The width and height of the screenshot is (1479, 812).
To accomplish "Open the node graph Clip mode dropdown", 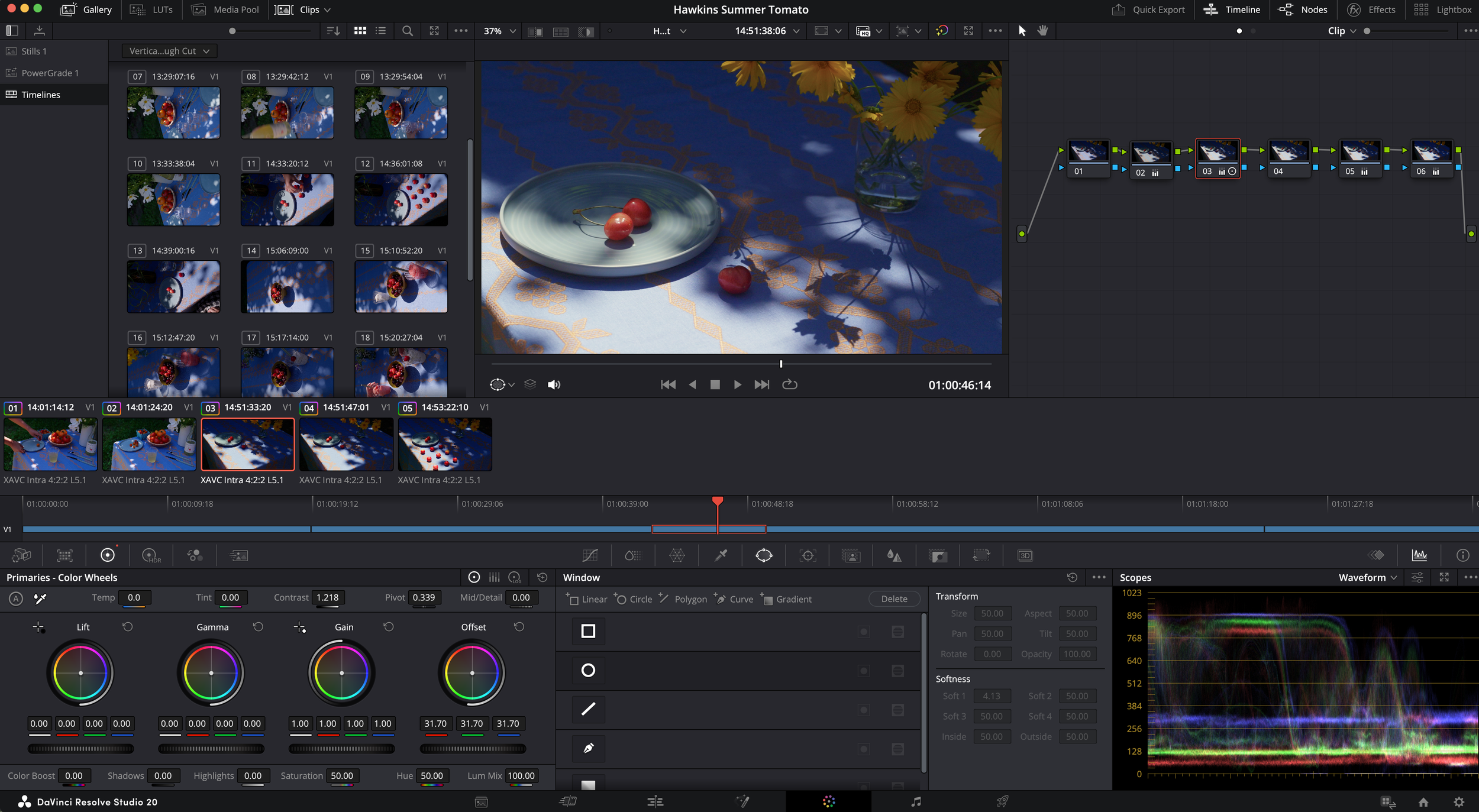I will pos(1341,31).
